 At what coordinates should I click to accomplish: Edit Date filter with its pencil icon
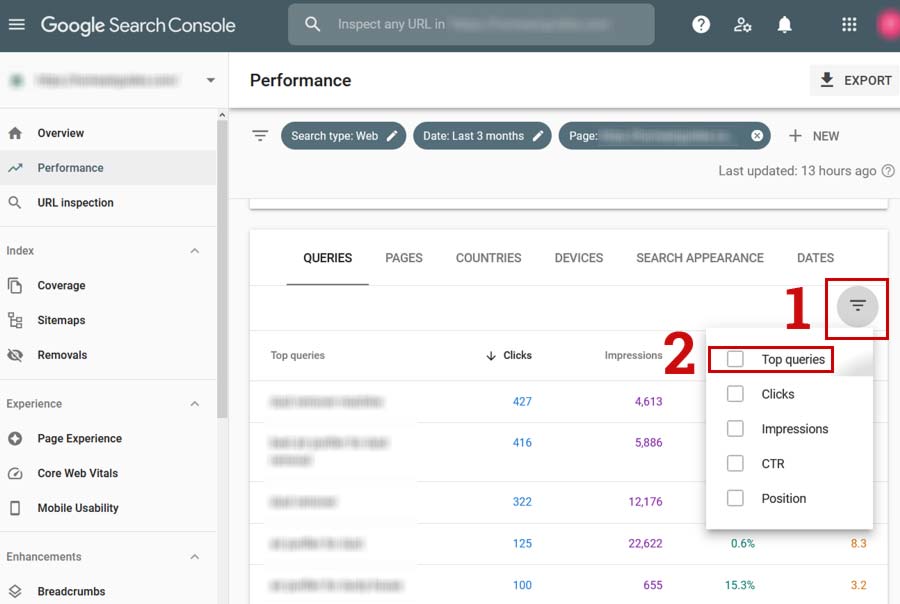point(538,136)
